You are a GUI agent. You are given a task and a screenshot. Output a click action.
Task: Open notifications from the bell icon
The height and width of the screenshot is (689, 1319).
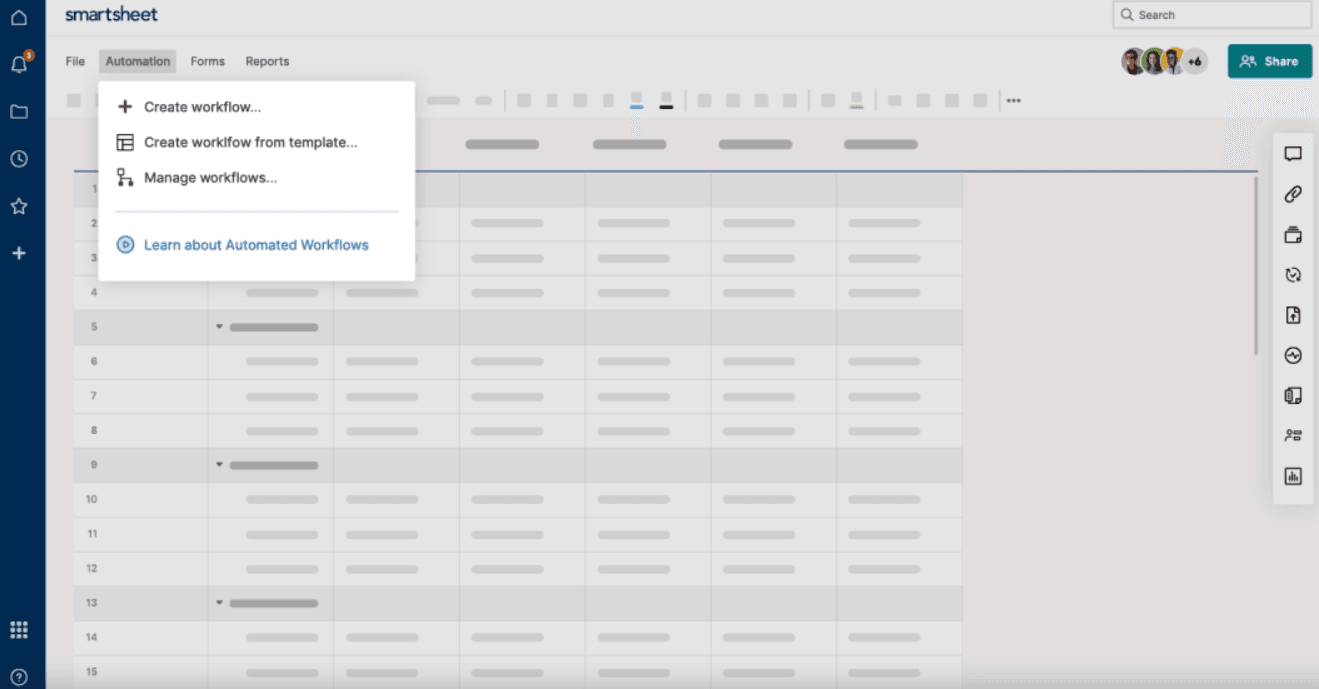point(19,62)
